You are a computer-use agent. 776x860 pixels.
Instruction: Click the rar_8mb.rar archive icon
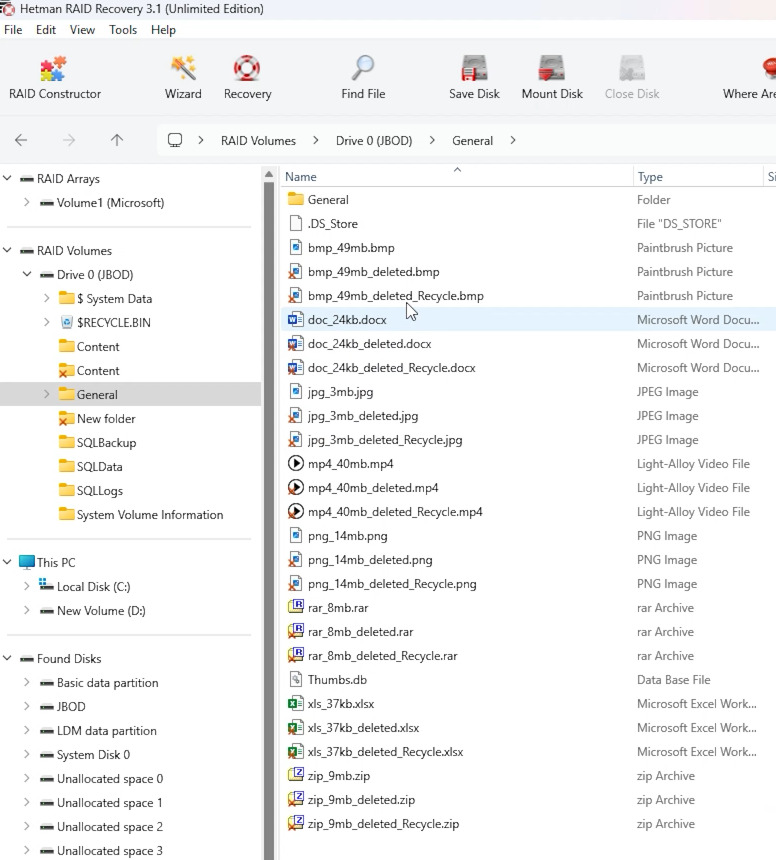tap(296, 607)
